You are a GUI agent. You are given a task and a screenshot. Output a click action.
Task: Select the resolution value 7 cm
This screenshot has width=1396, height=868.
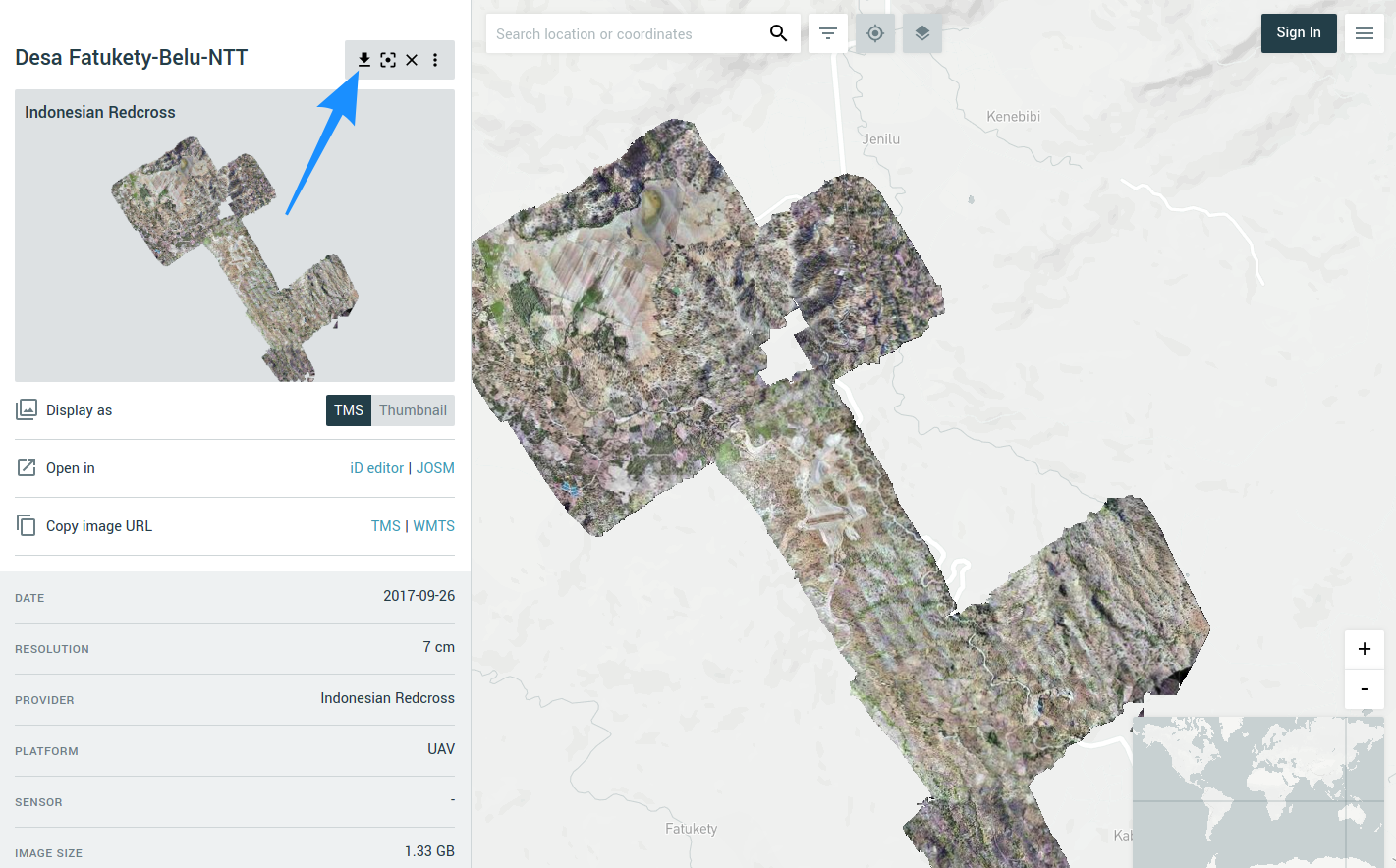[439, 647]
